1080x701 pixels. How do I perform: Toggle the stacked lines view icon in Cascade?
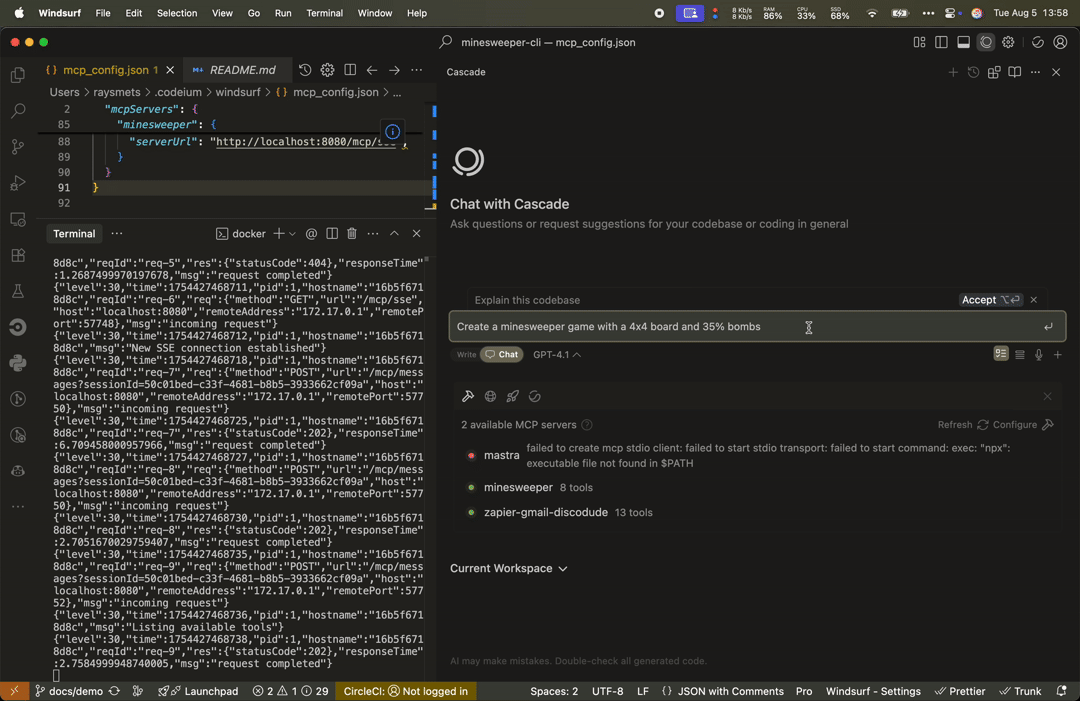(x=1020, y=355)
